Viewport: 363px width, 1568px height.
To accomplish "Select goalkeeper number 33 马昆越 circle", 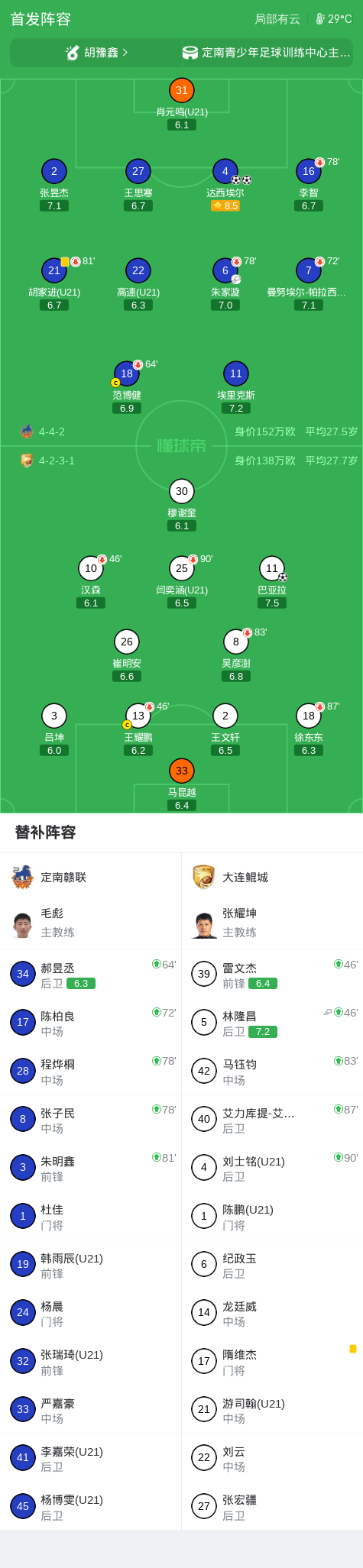I will (x=181, y=771).
